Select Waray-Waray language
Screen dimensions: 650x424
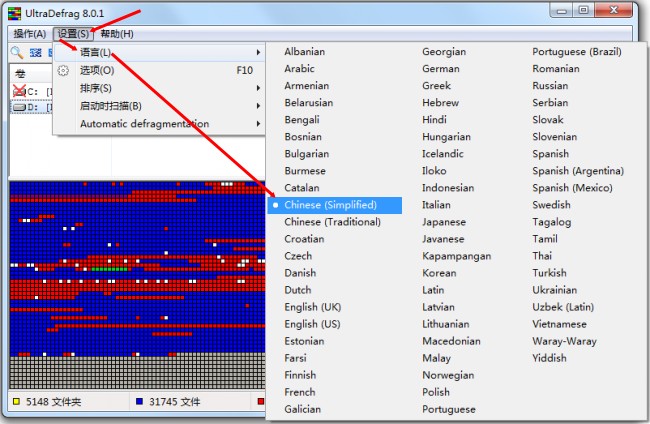[x=564, y=341]
